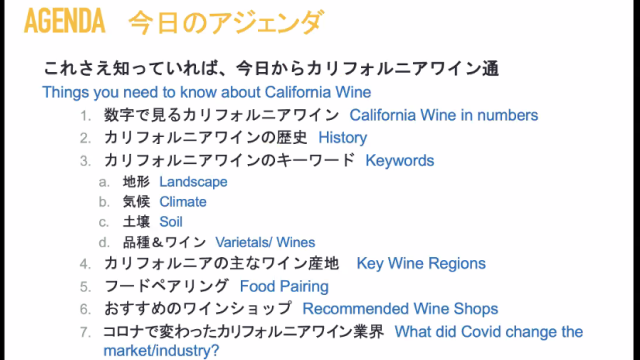Click Key Wine Regions text
Image resolution: width=640 pixels, height=360 pixels.
(421, 264)
